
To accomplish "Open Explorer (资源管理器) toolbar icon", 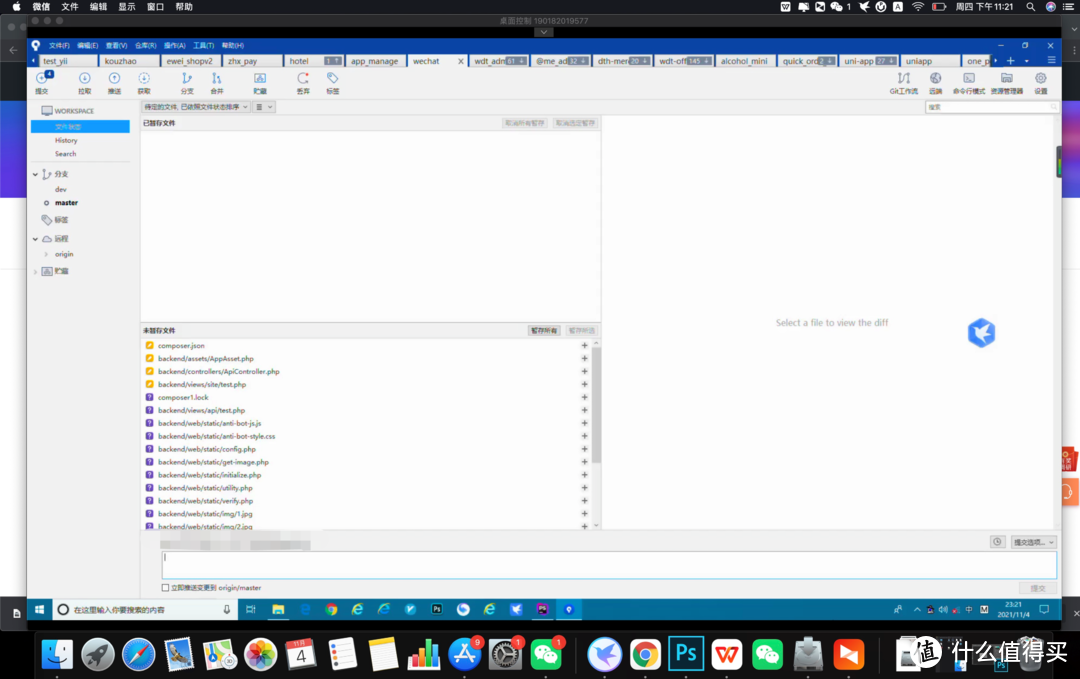I will coord(1007,83).
